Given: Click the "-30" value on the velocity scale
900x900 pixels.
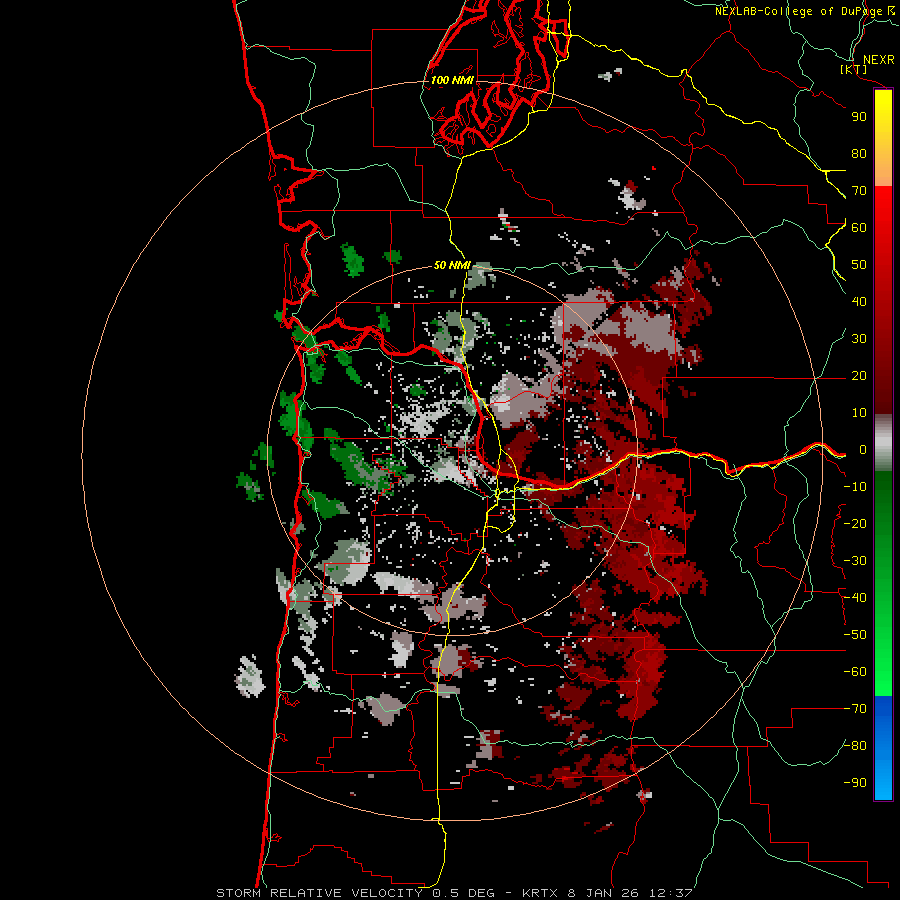Looking at the screenshot, I should [x=855, y=561].
